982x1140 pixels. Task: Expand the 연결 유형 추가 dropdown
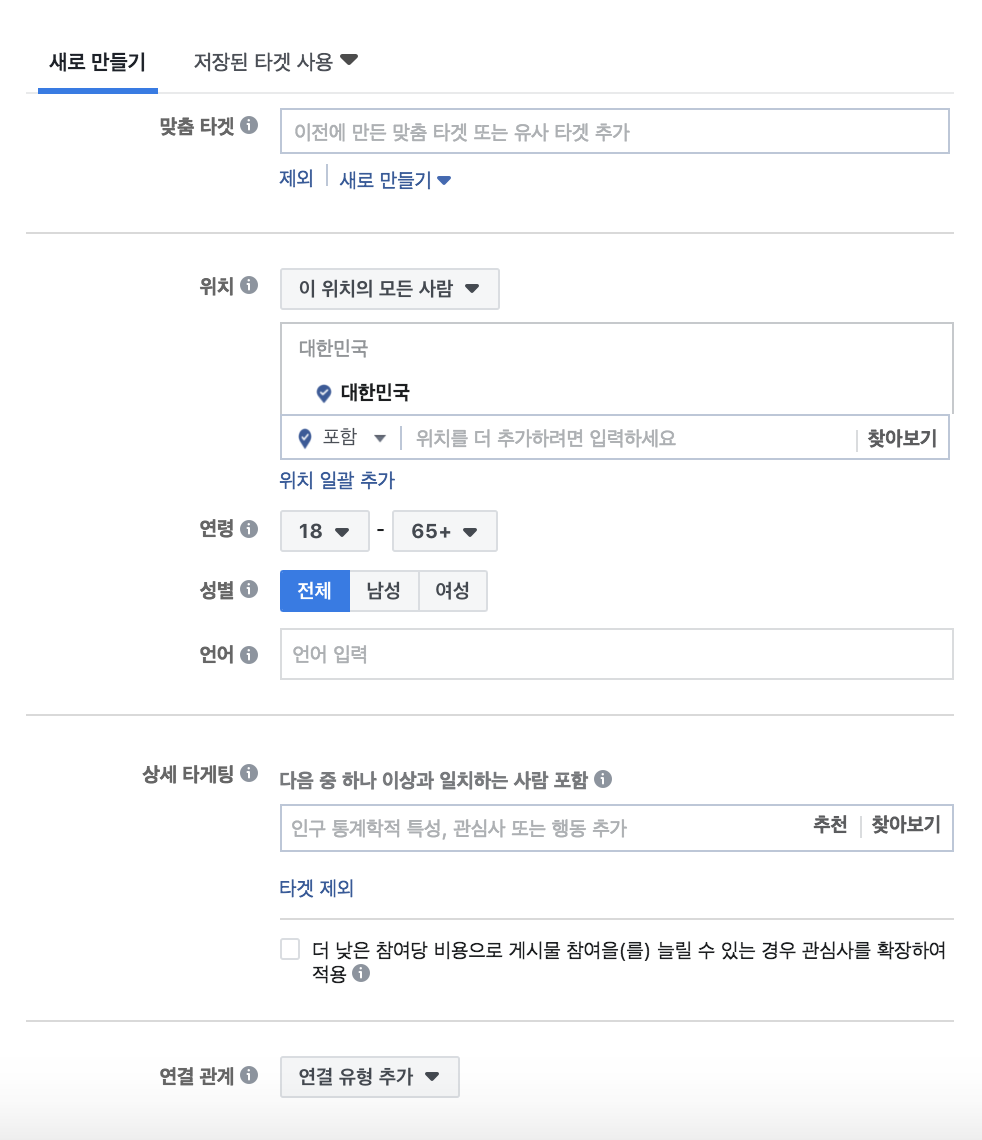pyautogui.click(x=370, y=1077)
